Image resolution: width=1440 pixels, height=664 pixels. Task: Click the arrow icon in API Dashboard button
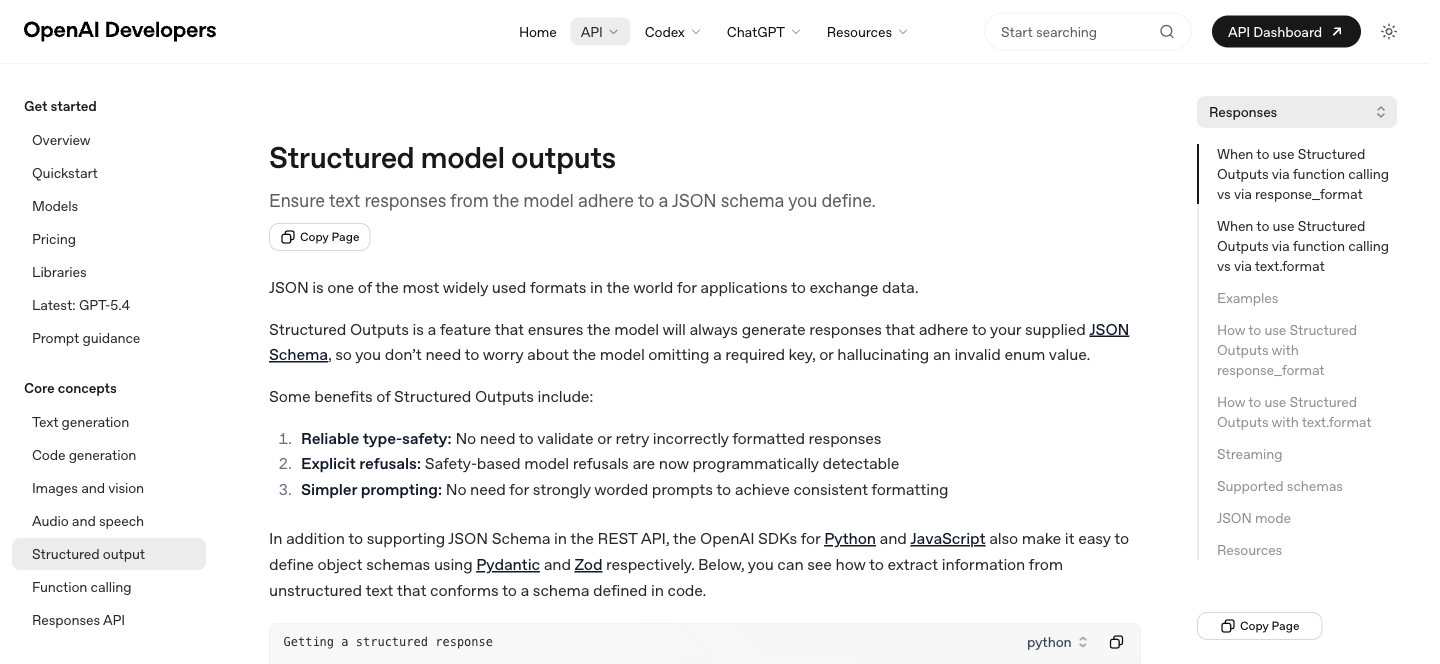1337,32
